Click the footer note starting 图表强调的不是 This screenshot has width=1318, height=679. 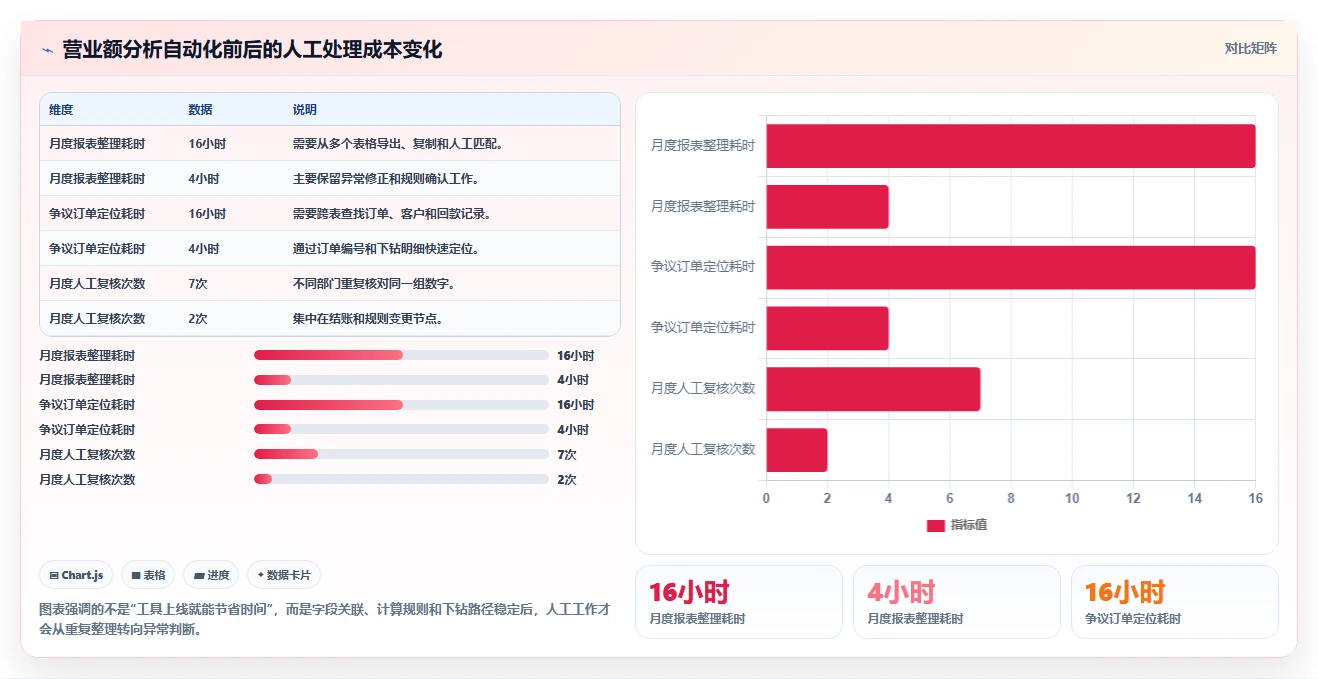[x=325, y=620]
